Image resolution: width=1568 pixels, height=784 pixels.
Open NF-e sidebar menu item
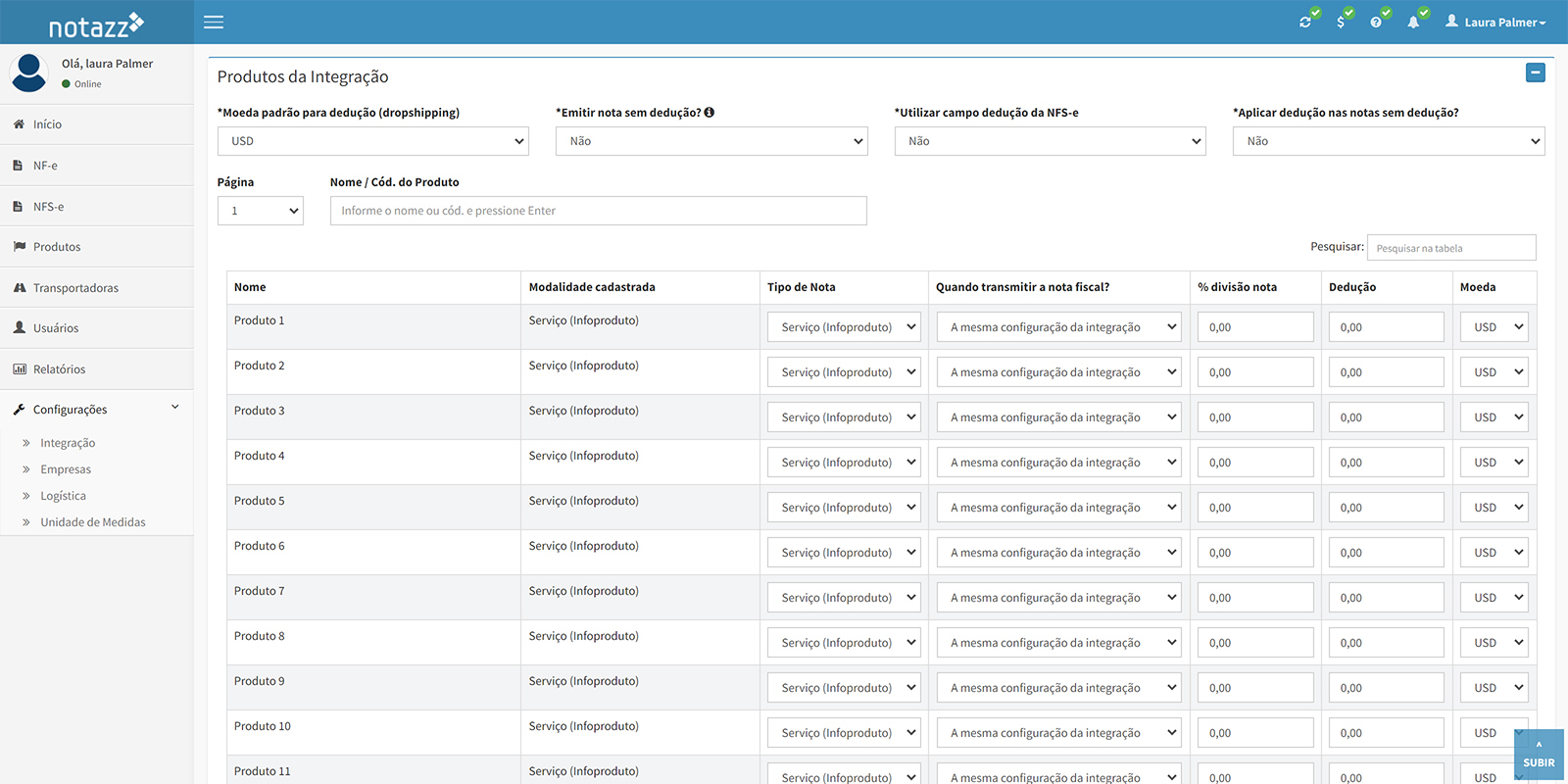coord(96,166)
